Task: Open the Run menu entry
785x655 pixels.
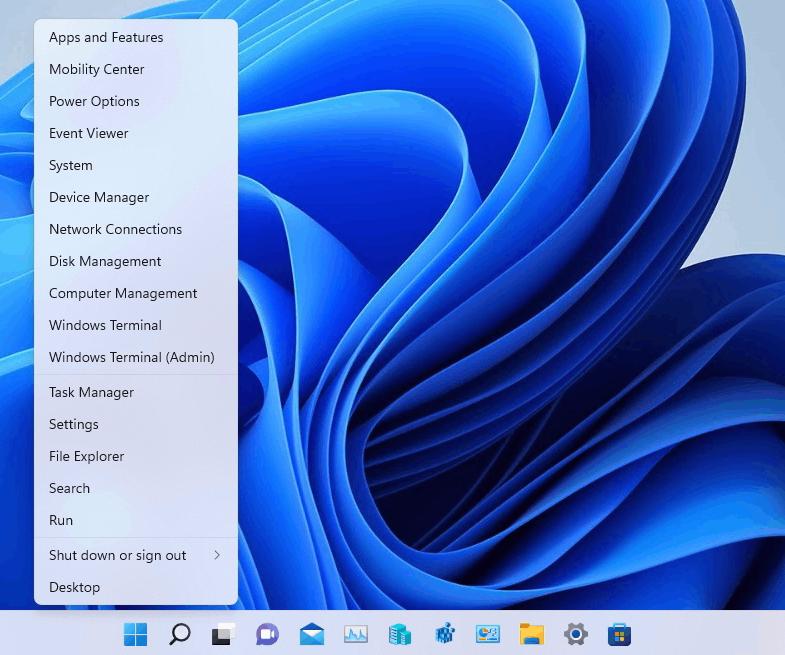Action: click(x=136, y=521)
